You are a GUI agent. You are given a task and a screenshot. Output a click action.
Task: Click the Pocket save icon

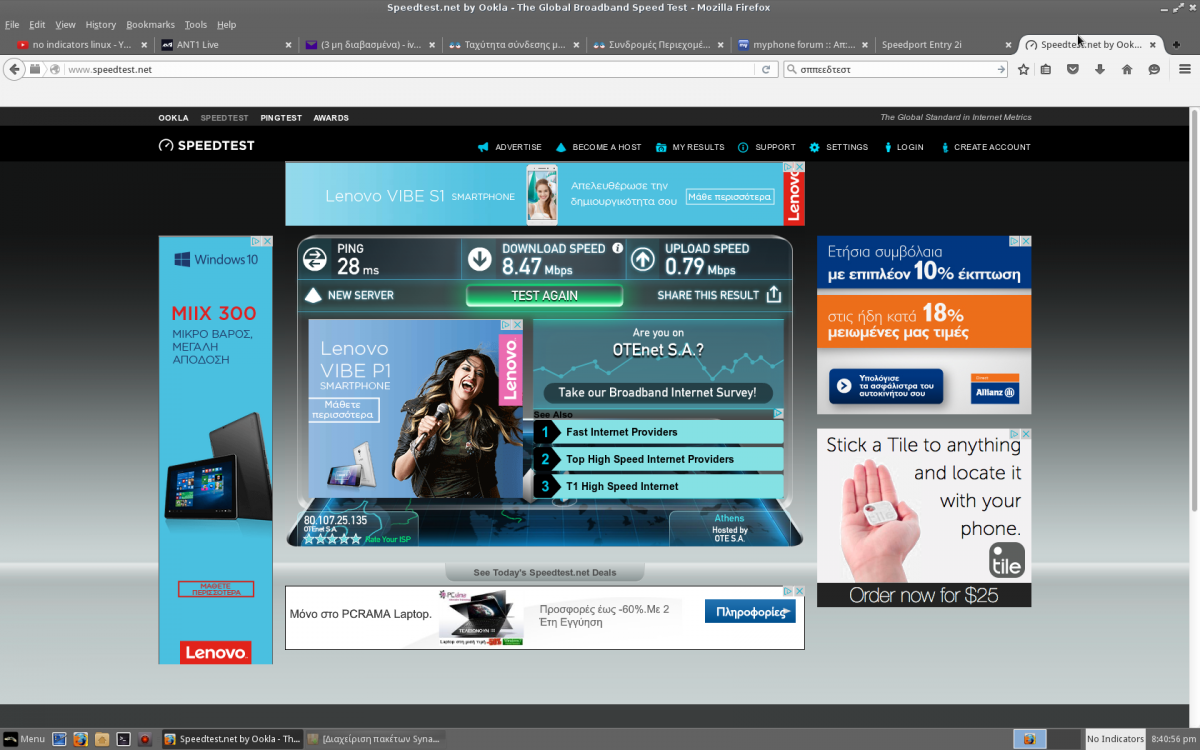click(1073, 69)
